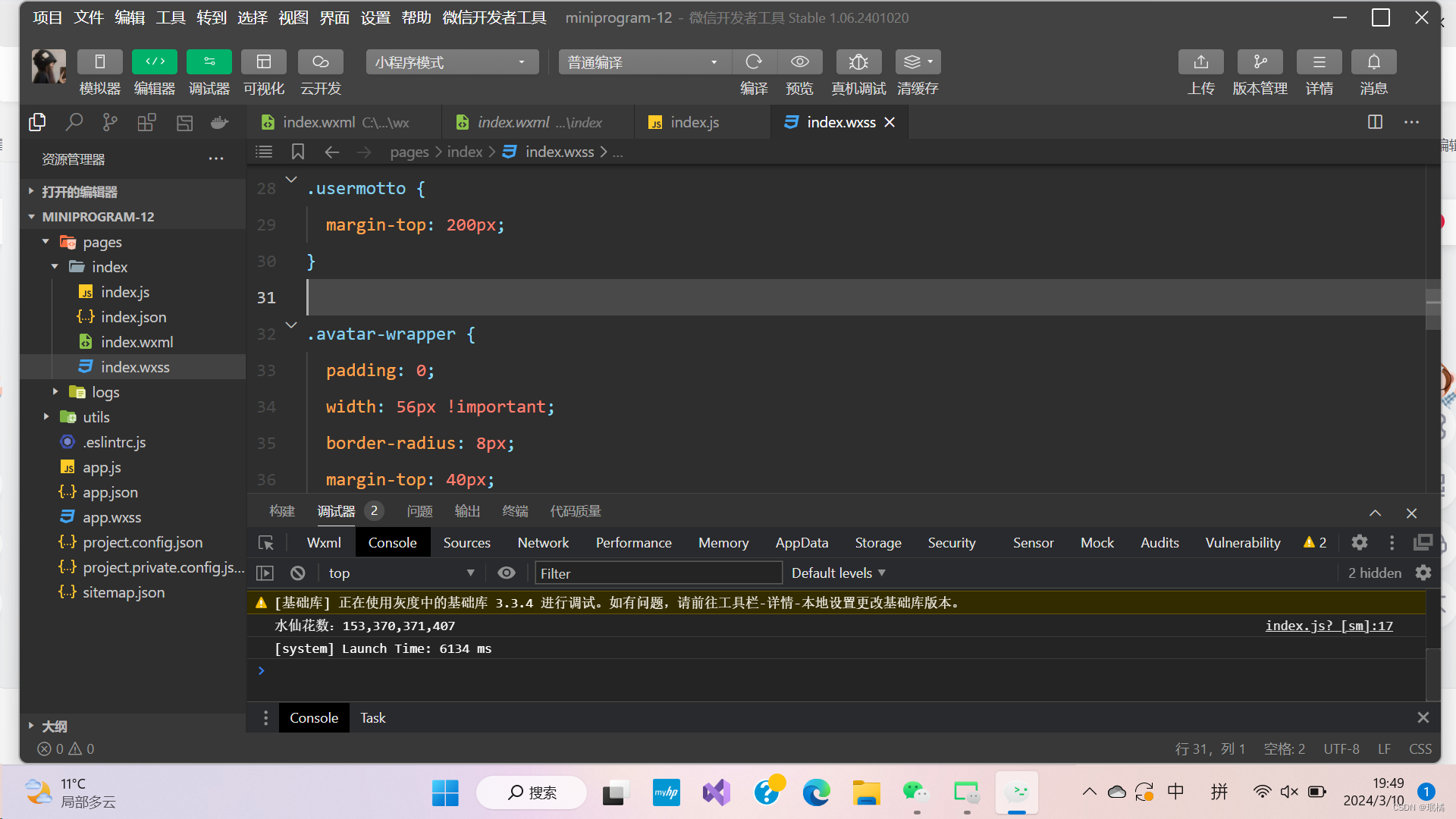The width and height of the screenshot is (1456, 819).
Task: Open the 小程序模式 mode dropdown
Action: [452, 62]
